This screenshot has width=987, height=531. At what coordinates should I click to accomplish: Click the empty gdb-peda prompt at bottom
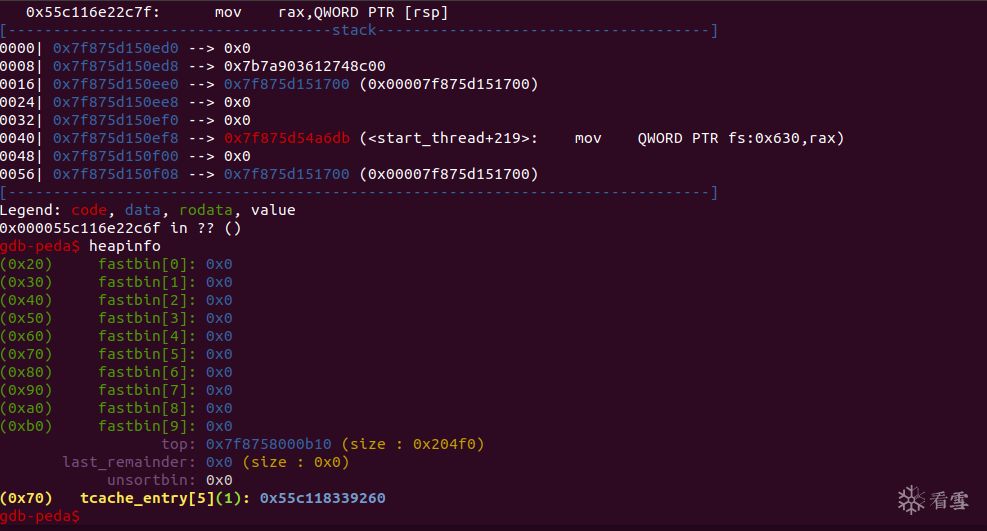[x=40, y=516]
